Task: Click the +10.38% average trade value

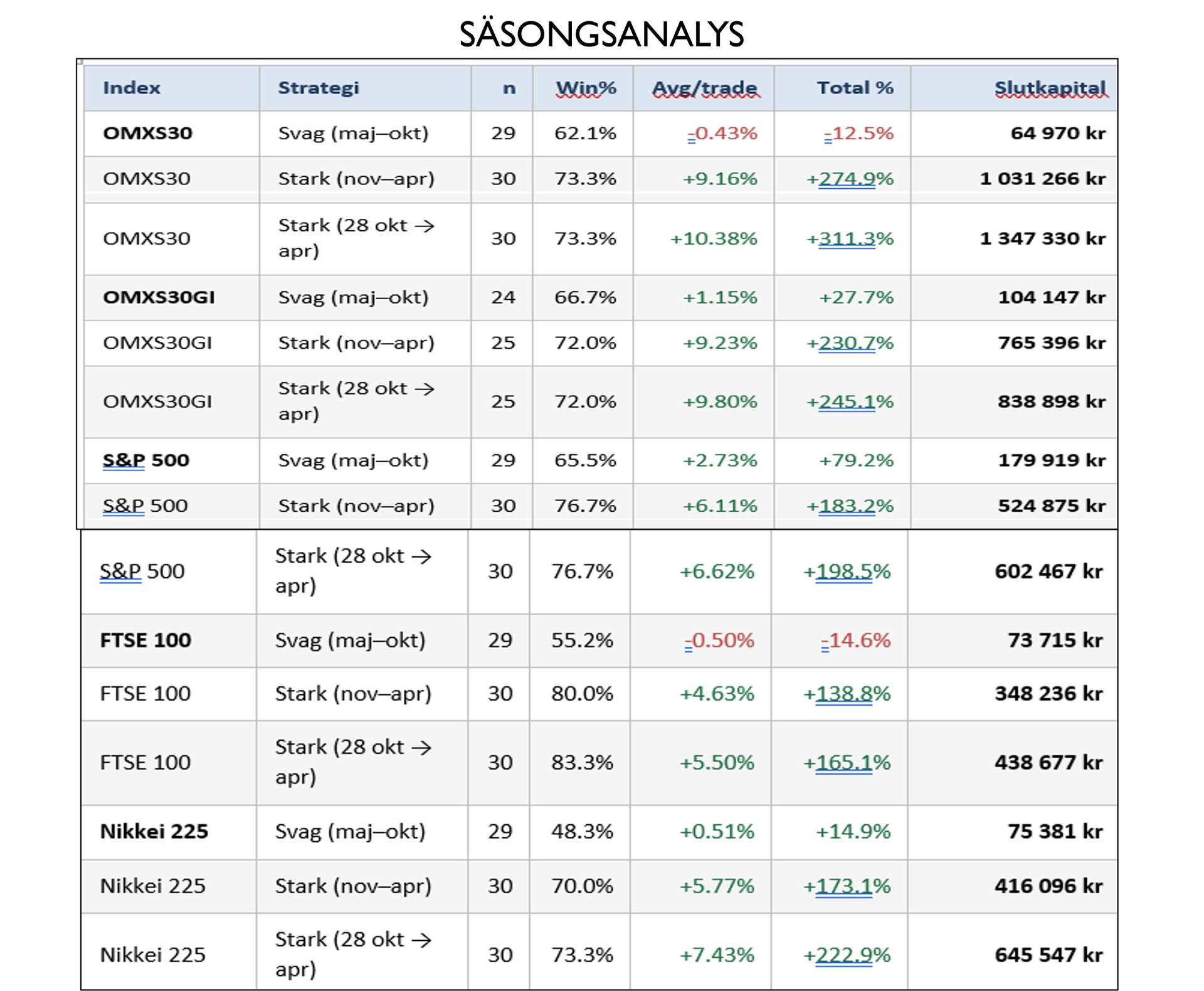Action: [x=714, y=238]
